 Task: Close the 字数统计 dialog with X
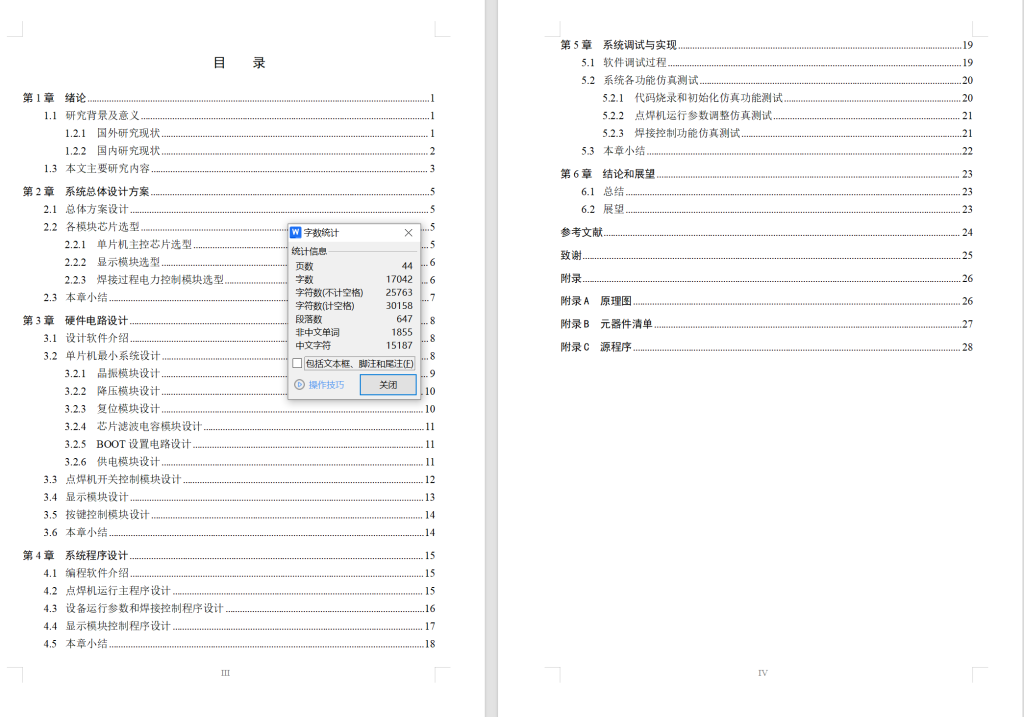click(x=408, y=233)
